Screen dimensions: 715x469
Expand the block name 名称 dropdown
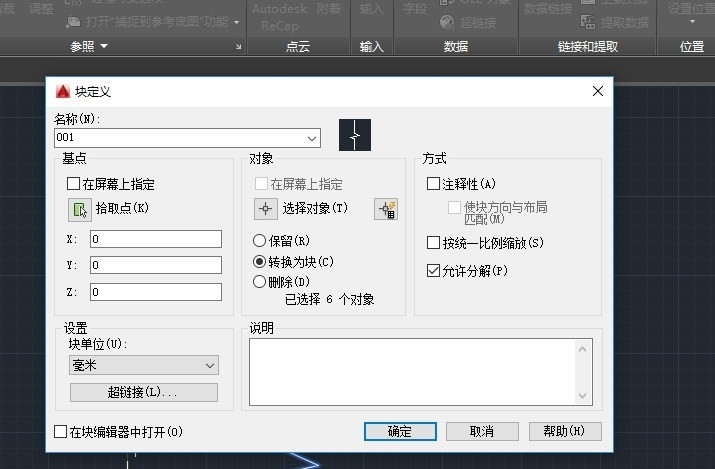pyautogui.click(x=312, y=137)
